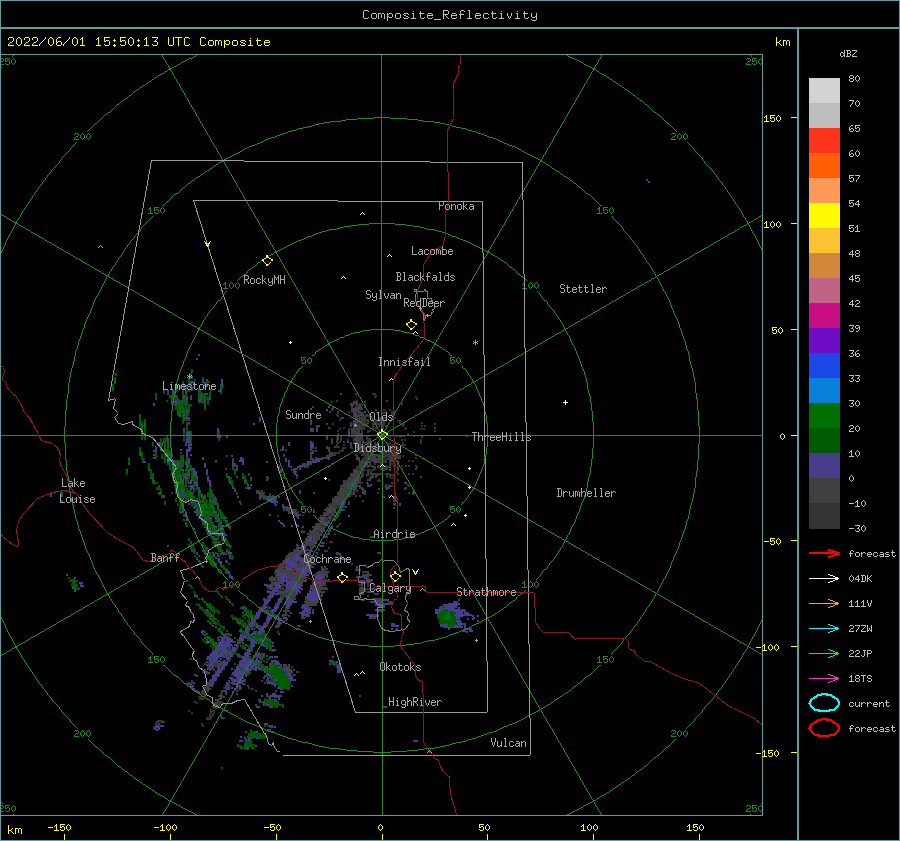Image resolution: width=900 pixels, height=841 pixels.
Task: Click the Lake Louise label
Action: tap(77, 491)
